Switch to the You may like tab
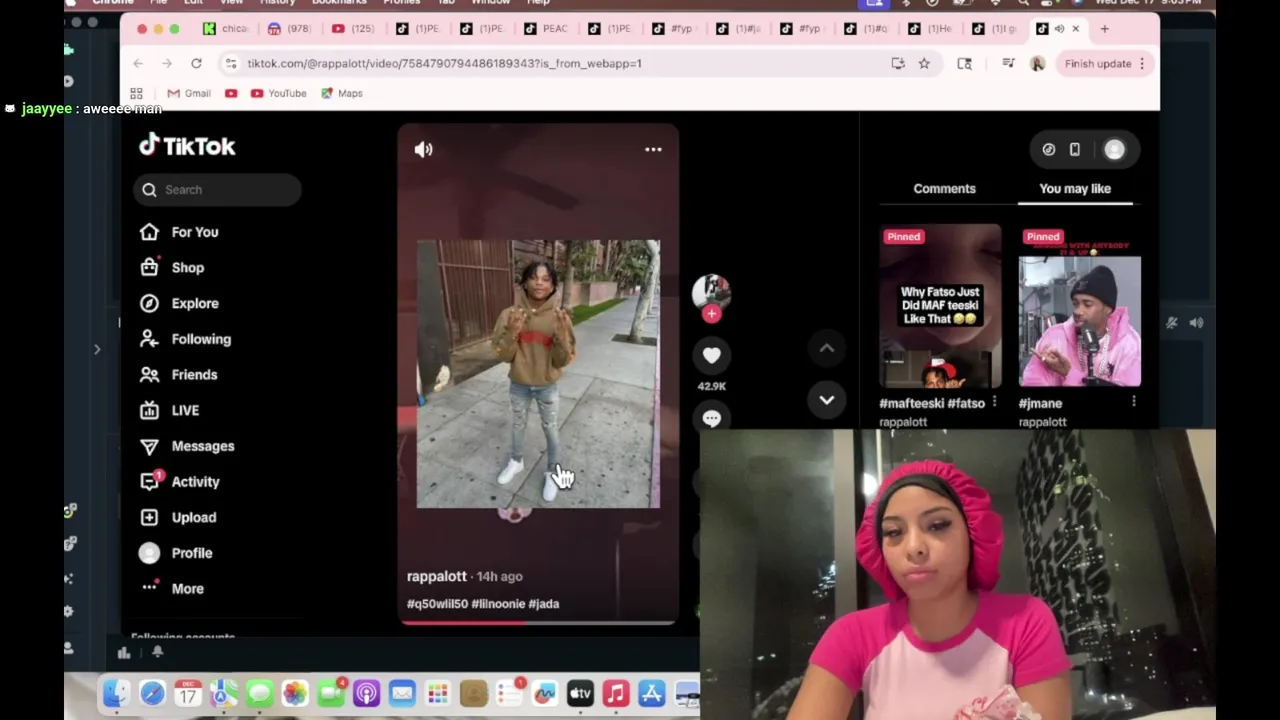 [1075, 188]
